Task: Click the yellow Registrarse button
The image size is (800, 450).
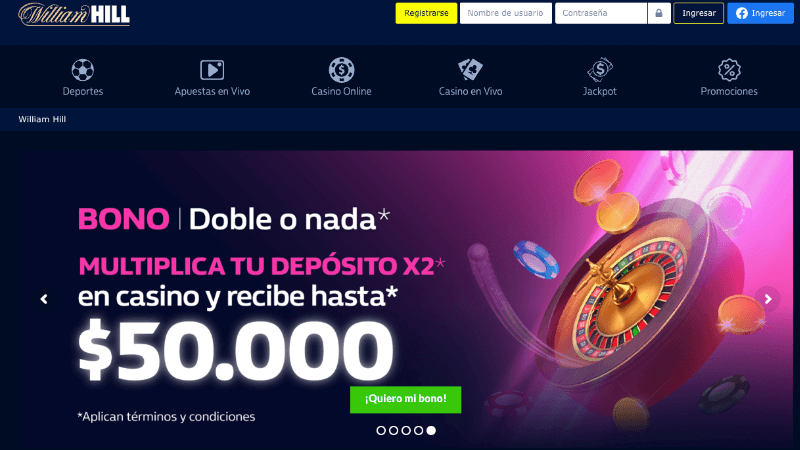Action: coord(426,13)
